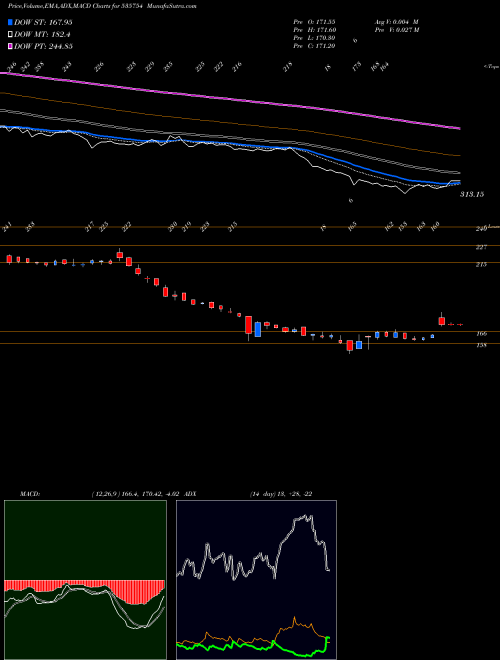Click the magenta DOW PT legend square

[11, 46]
